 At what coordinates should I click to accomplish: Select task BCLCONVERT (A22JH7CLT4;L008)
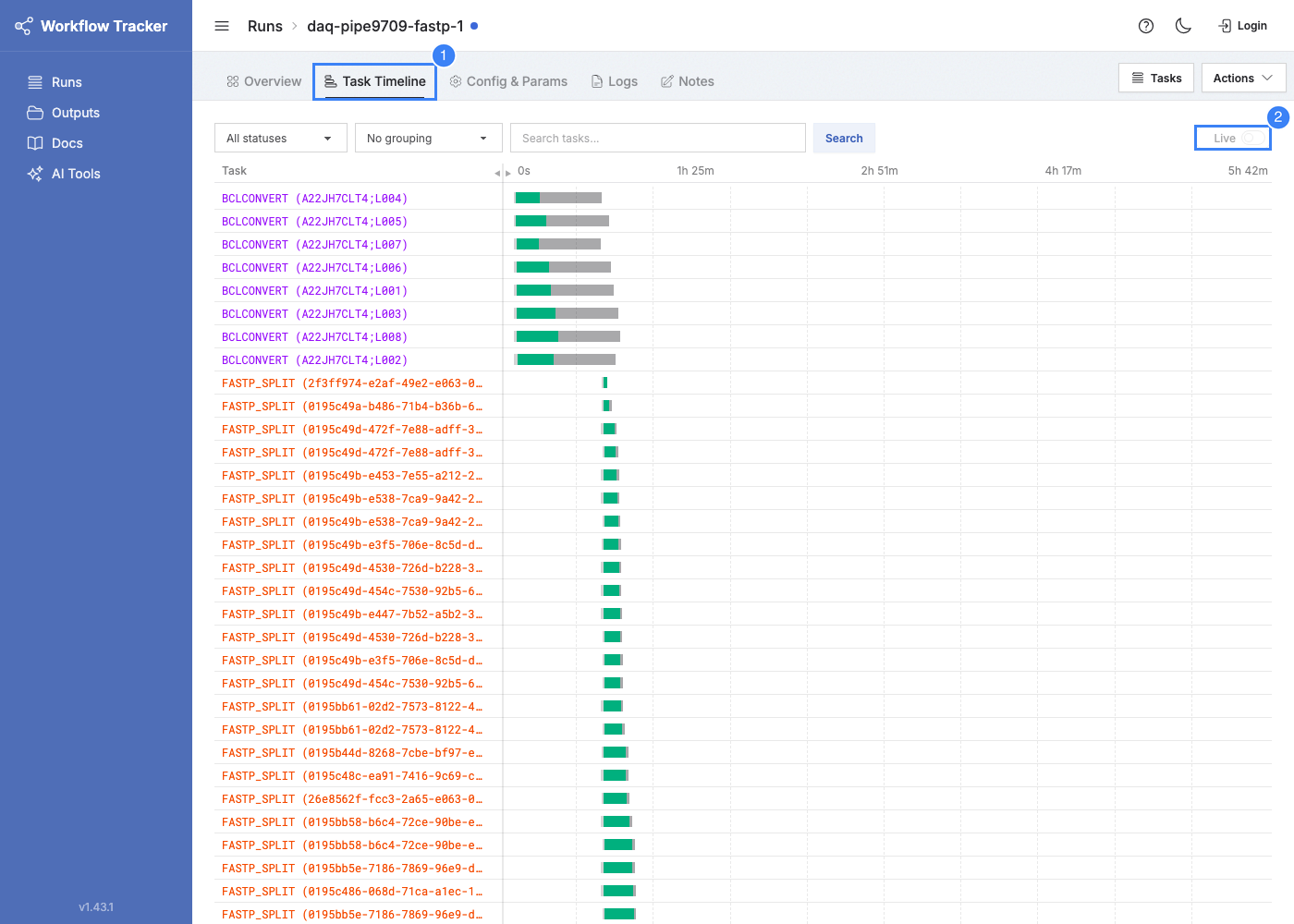point(314,337)
